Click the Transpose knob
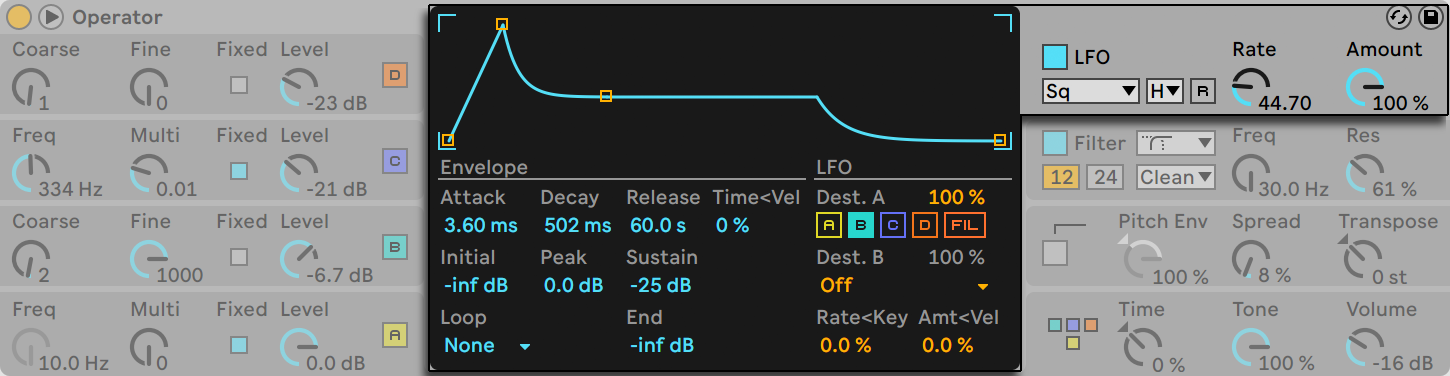Image resolution: width=1450 pixels, height=376 pixels. pyautogui.click(x=1363, y=260)
